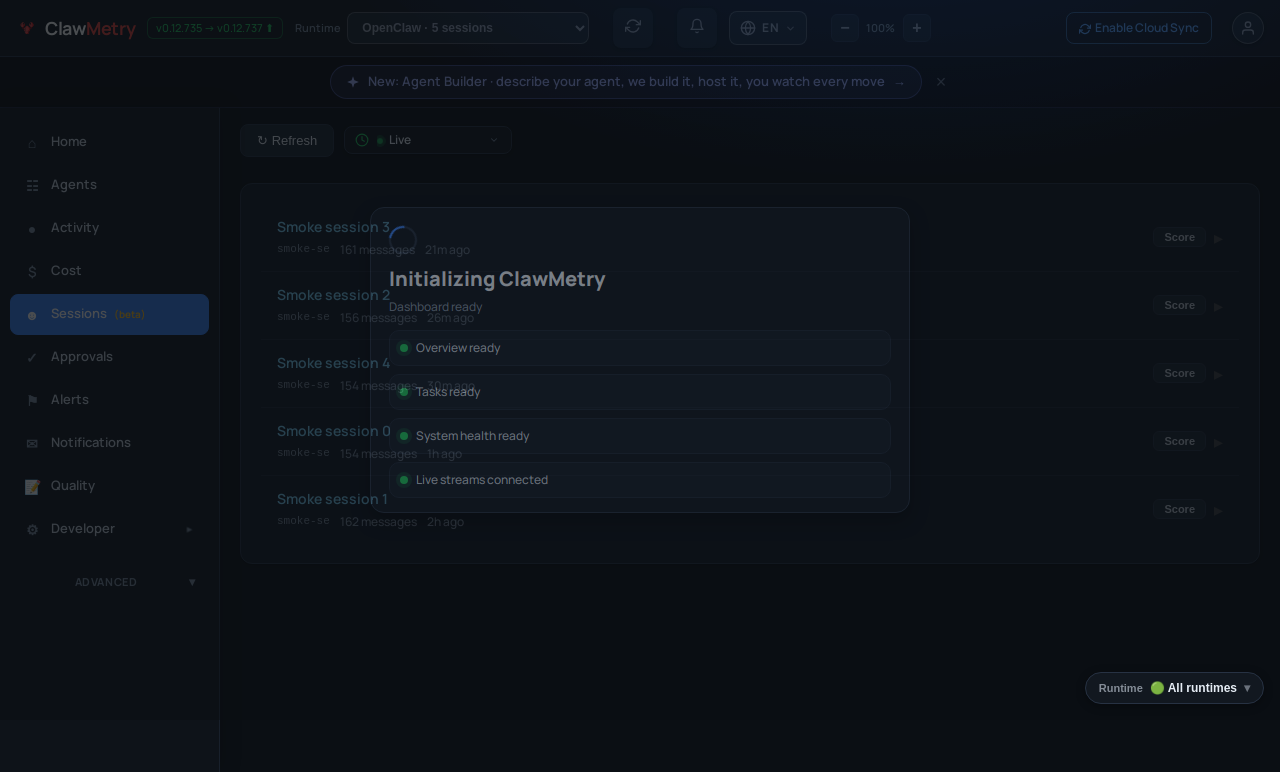Click the Agents grid icon

32,186
